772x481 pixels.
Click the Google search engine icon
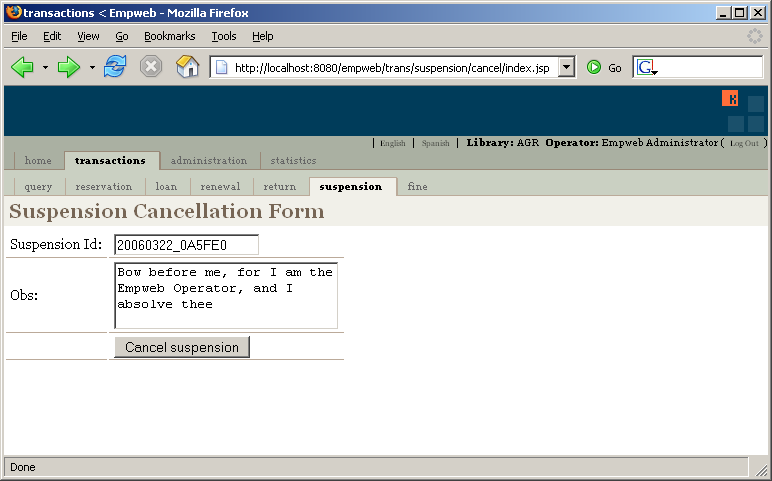(x=646, y=67)
